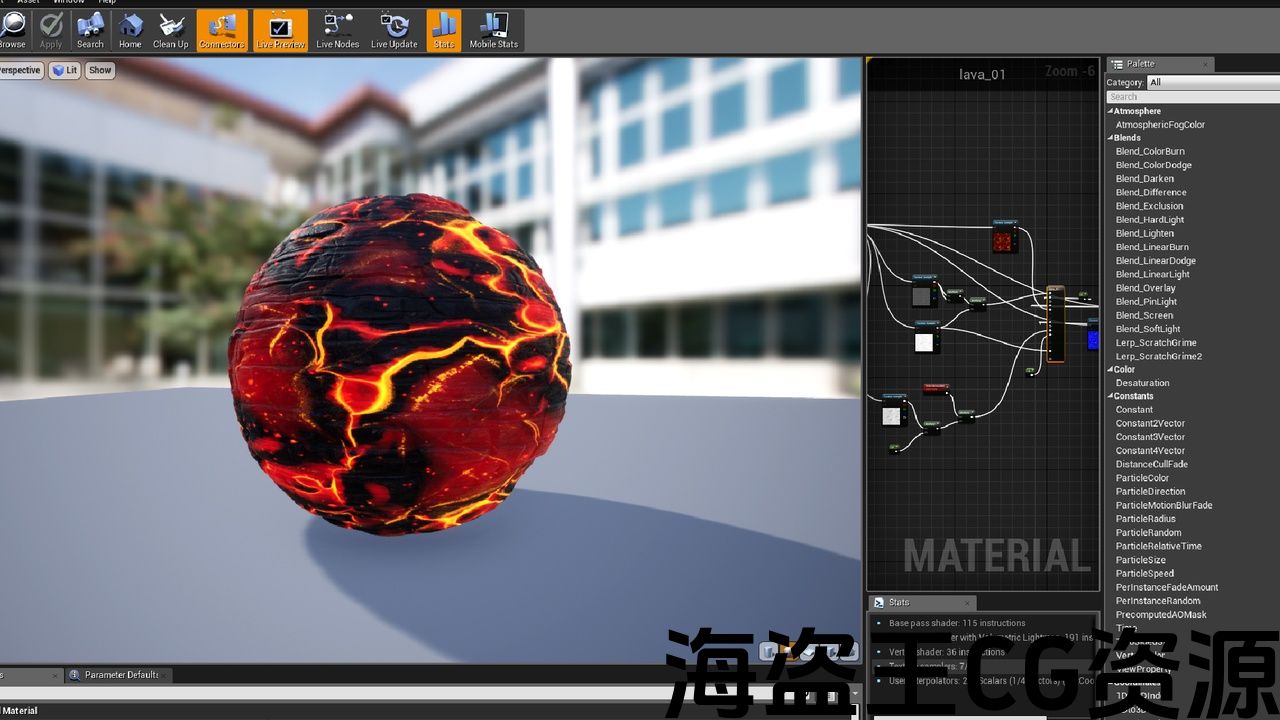Click the Browse magnifier icon

[12, 29]
